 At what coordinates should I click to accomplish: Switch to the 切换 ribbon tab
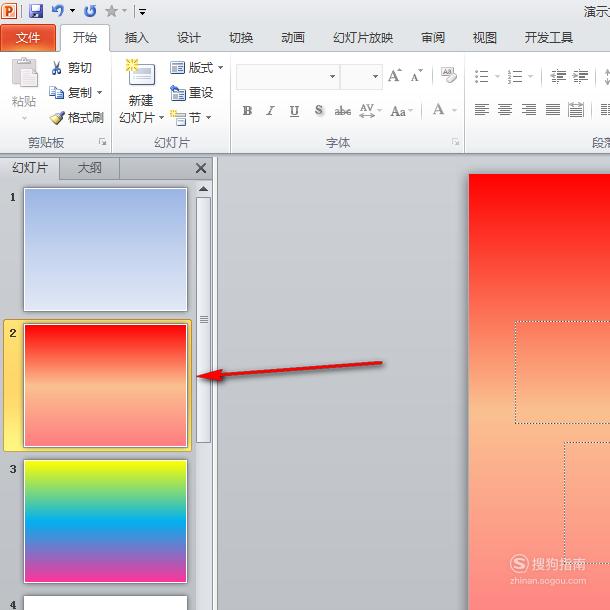coord(241,38)
